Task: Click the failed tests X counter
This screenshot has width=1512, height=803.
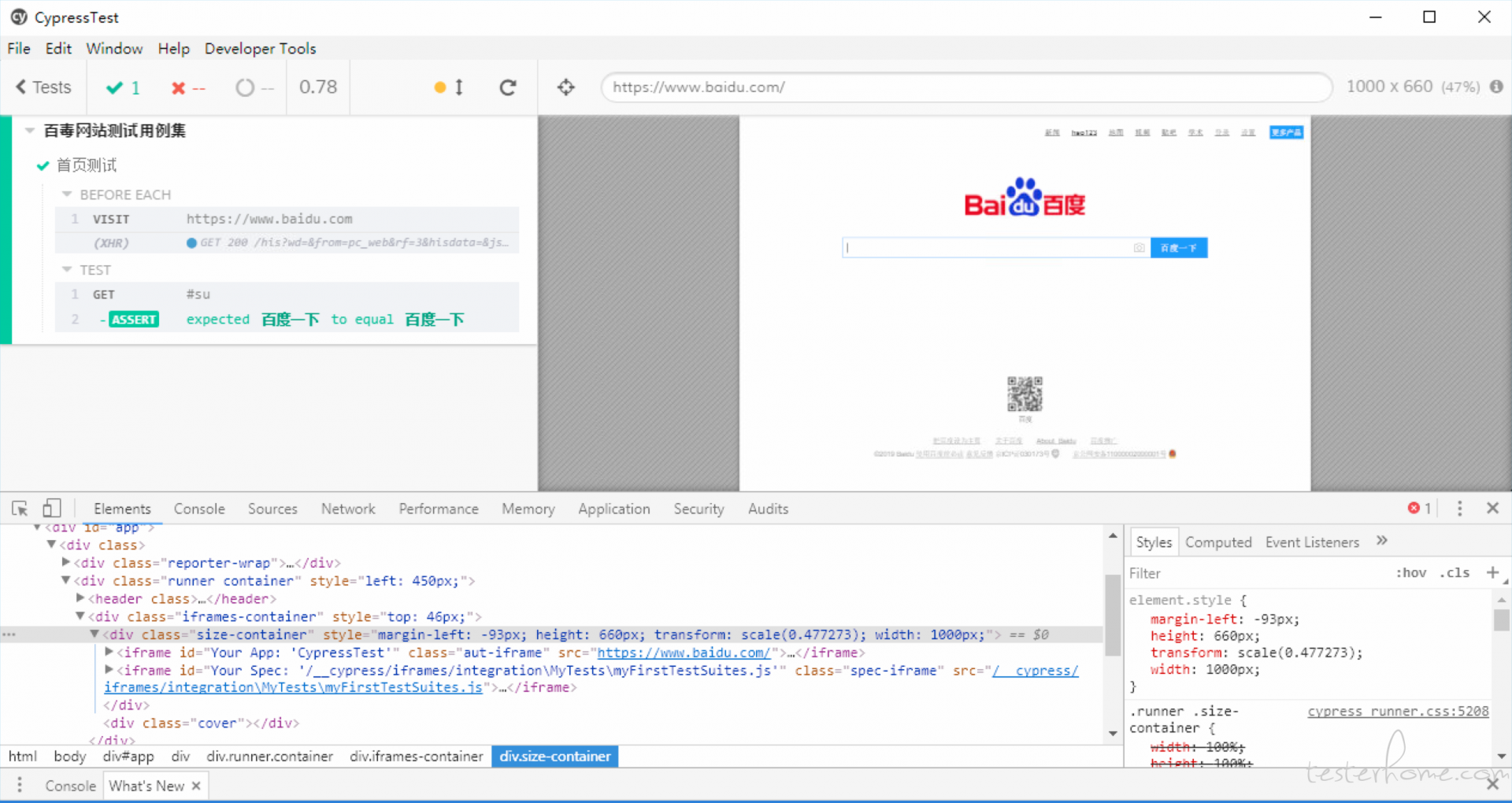Action: click(188, 88)
